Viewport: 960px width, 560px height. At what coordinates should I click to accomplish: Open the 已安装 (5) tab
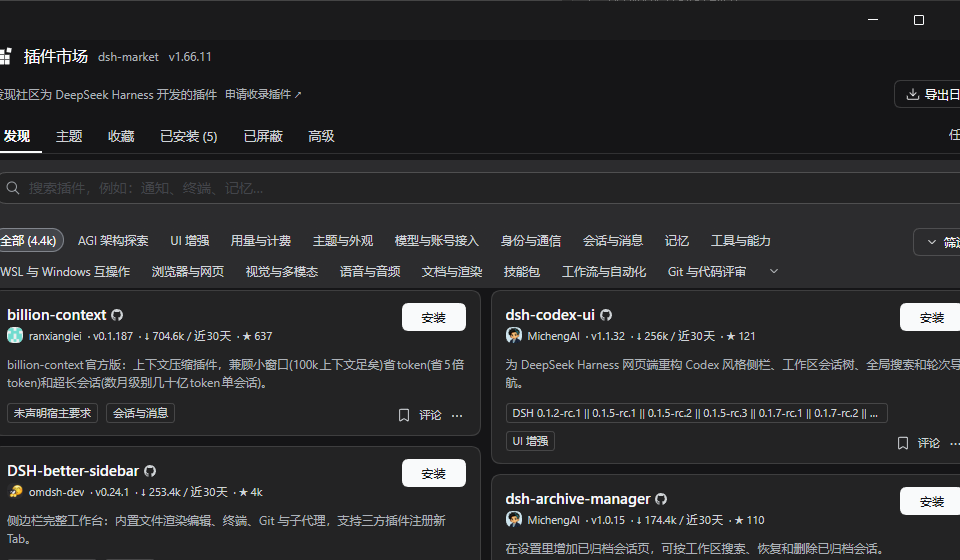189,136
